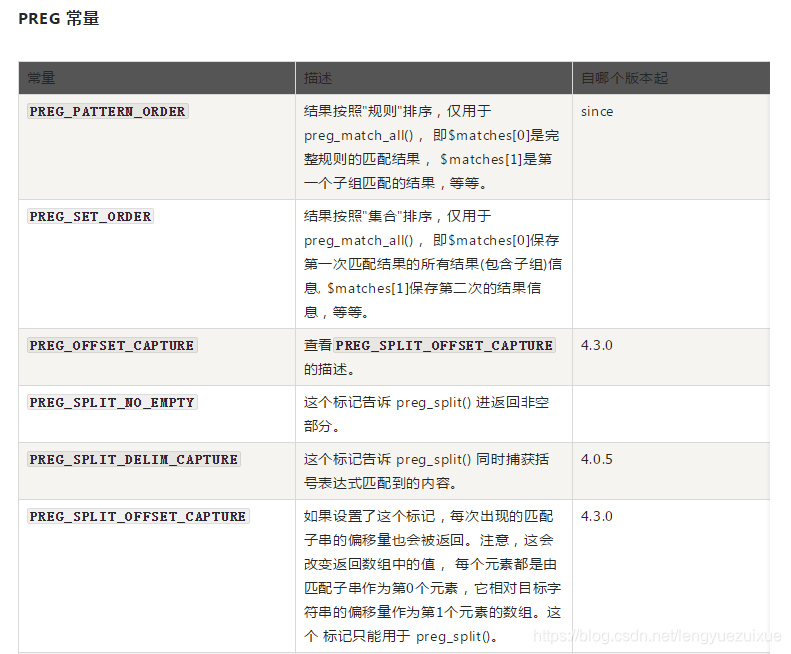Click the description starting 结果按照"规则"排序
Viewport: 791px width, 654px height.
pos(431,147)
